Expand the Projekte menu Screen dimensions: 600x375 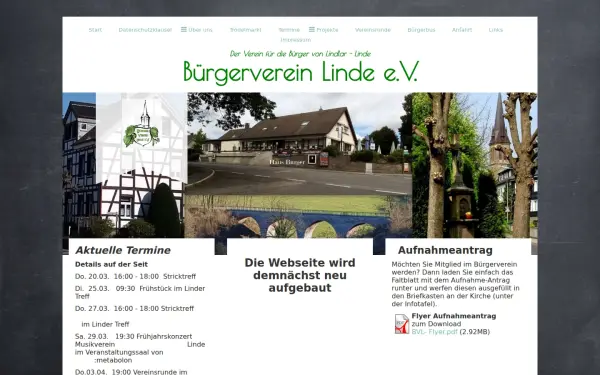tap(327, 30)
